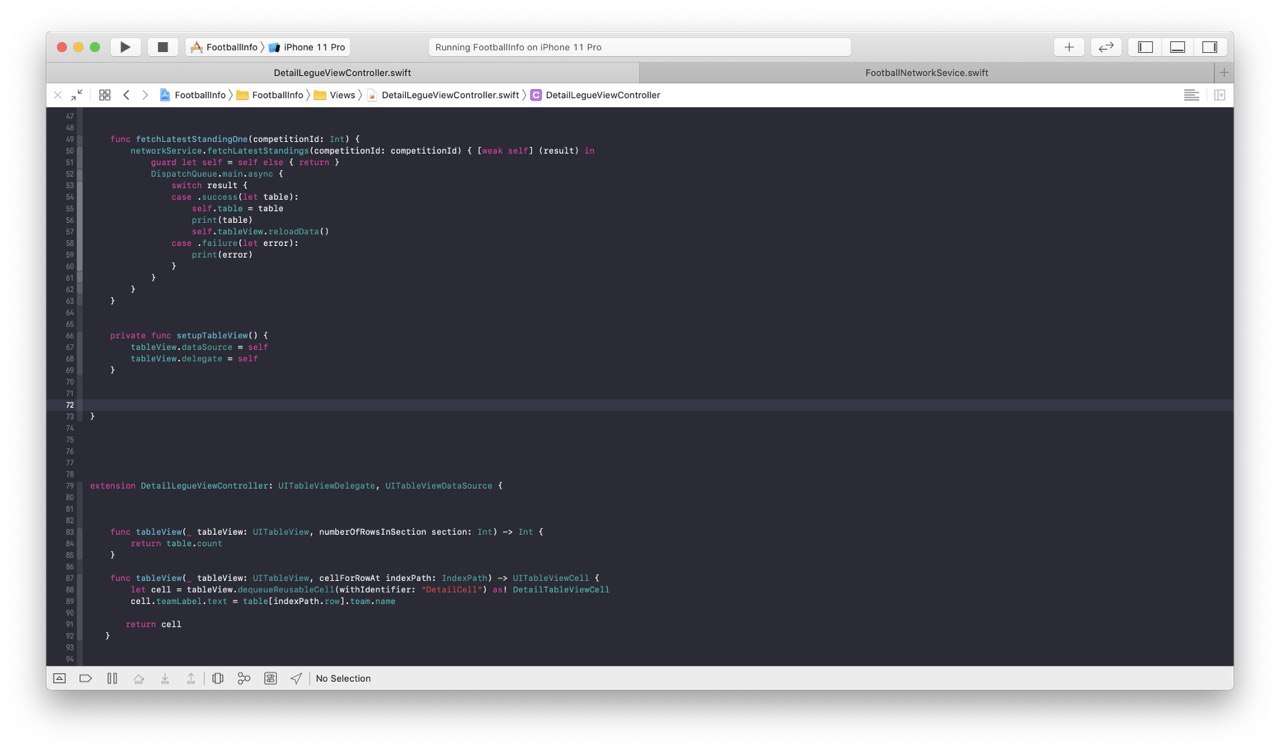Image resolution: width=1280 pixels, height=751 pixels.
Task: Switch to the FootballNetworkSevice.swift tab
Action: [x=927, y=73]
